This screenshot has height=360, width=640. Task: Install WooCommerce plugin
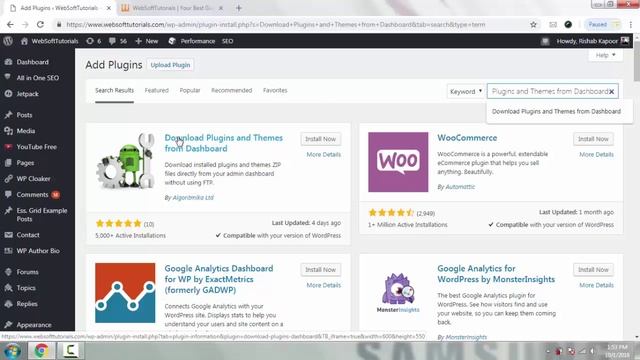tap(593, 139)
